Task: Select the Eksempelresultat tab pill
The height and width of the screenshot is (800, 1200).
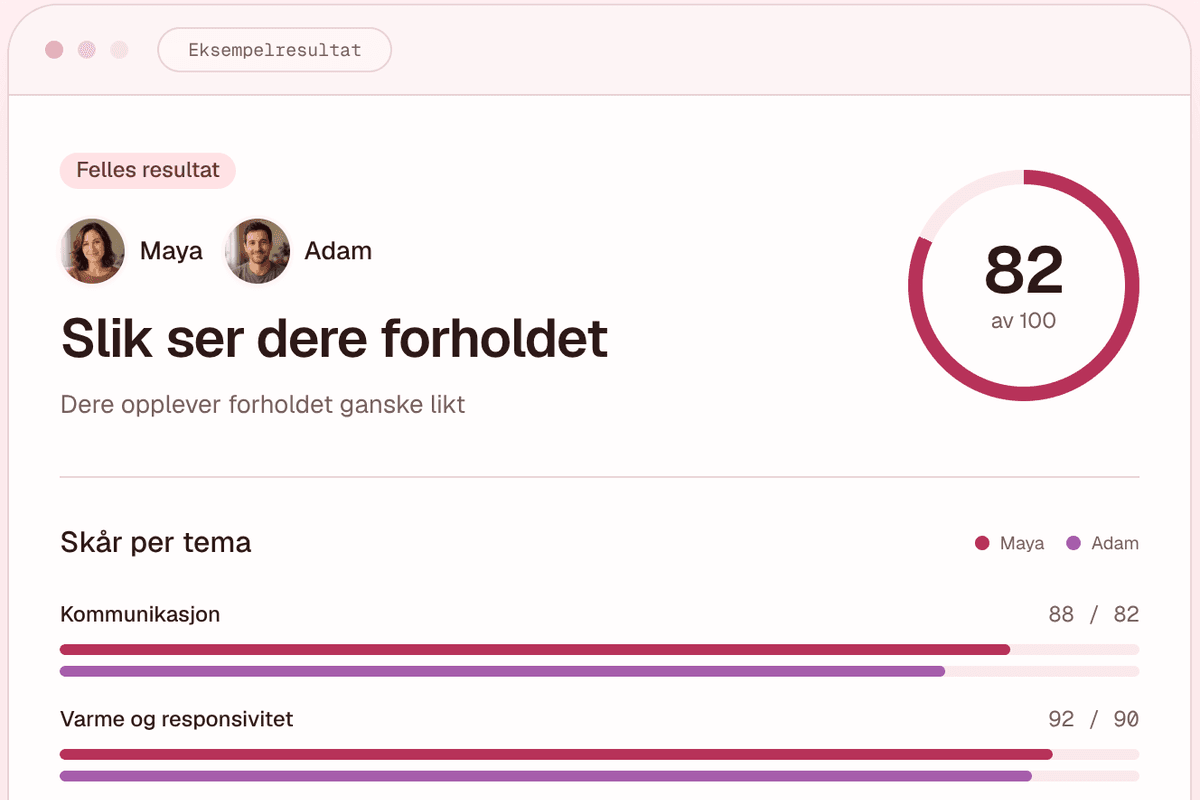Action: pyautogui.click(x=274, y=50)
